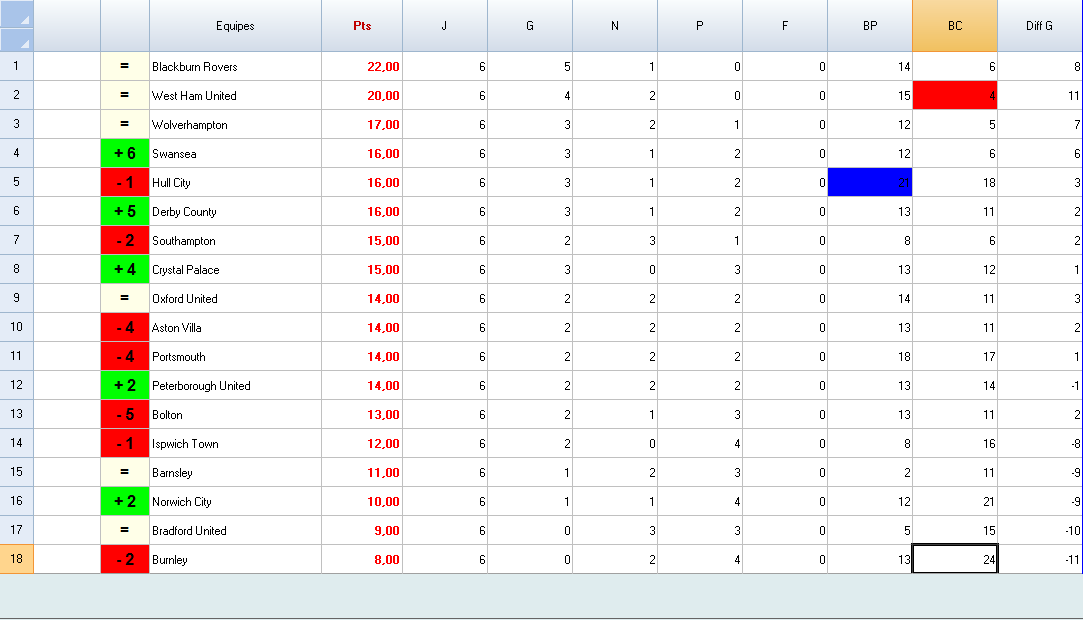Click the highlighted BC column header
This screenshot has height=620, width=1083.
coord(955,26)
